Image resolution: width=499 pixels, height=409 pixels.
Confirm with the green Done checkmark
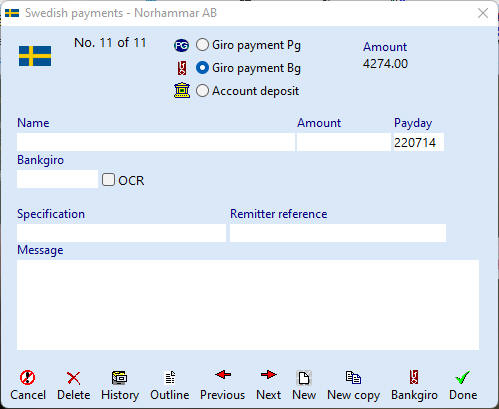[x=463, y=377]
